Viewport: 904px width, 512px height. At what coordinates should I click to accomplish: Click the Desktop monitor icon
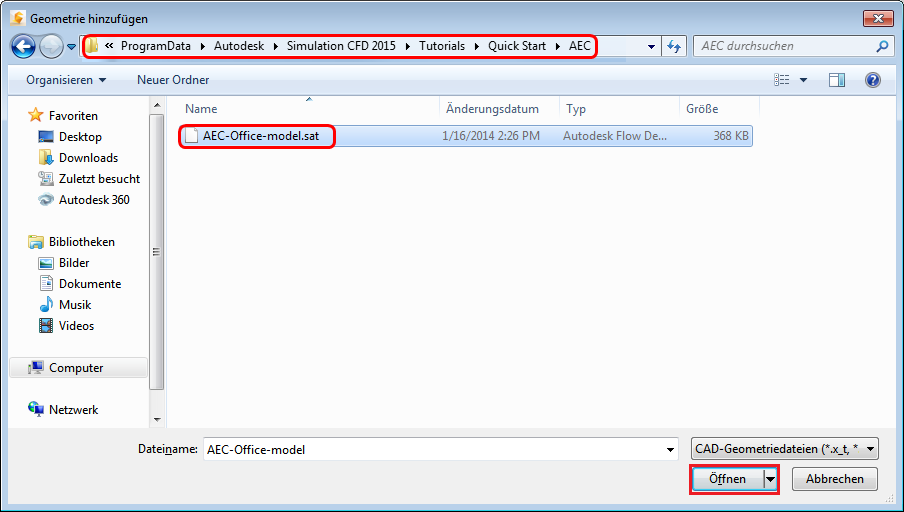pos(46,137)
